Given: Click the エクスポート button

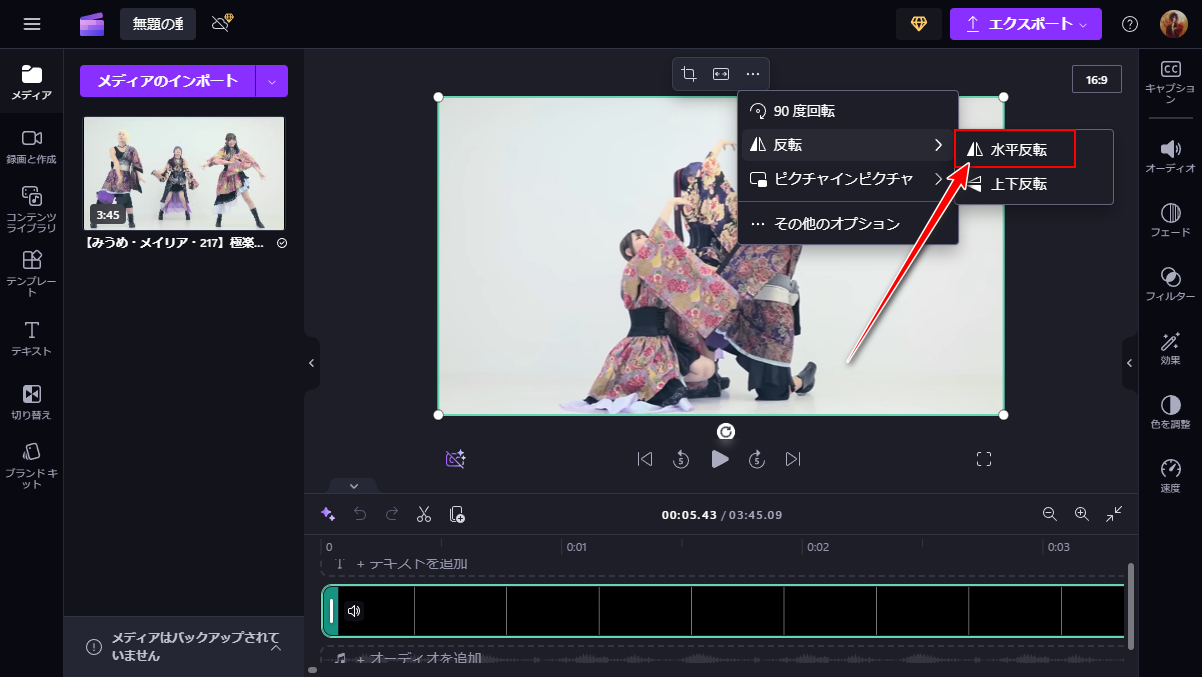Looking at the screenshot, I should [x=1025, y=24].
